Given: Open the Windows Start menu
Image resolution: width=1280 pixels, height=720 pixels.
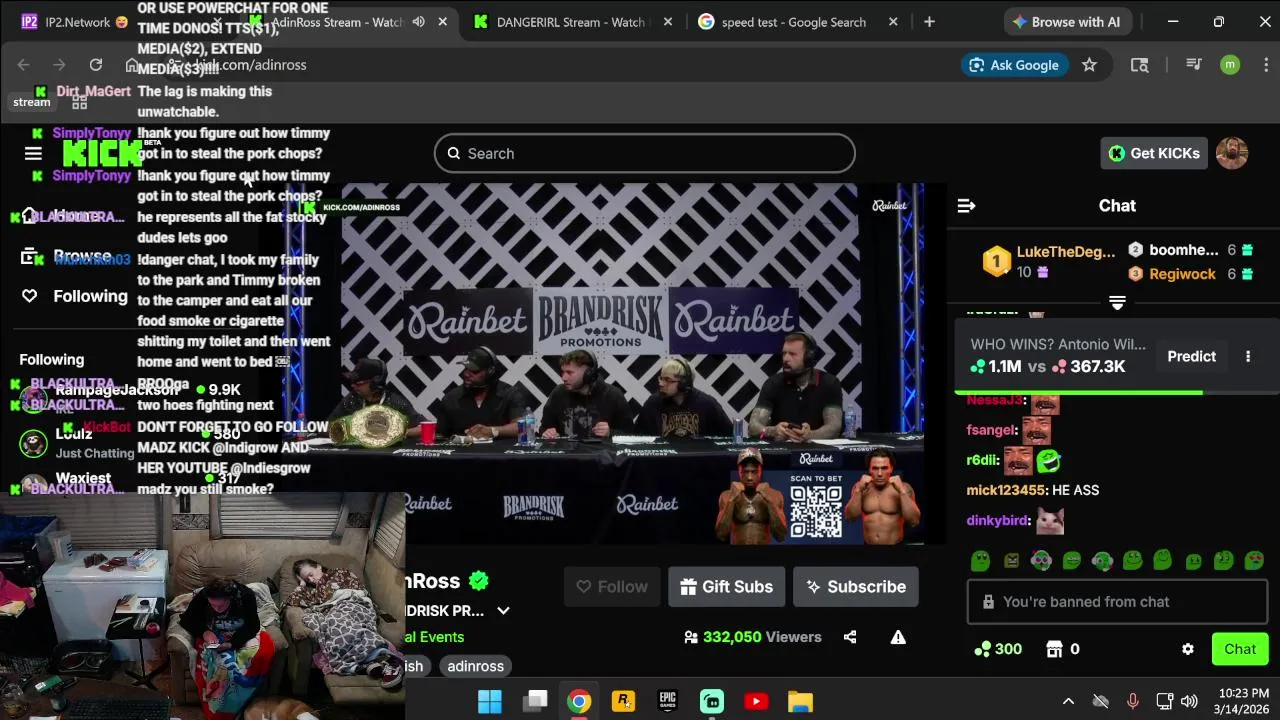Looking at the screenshot, I should 490,701.
